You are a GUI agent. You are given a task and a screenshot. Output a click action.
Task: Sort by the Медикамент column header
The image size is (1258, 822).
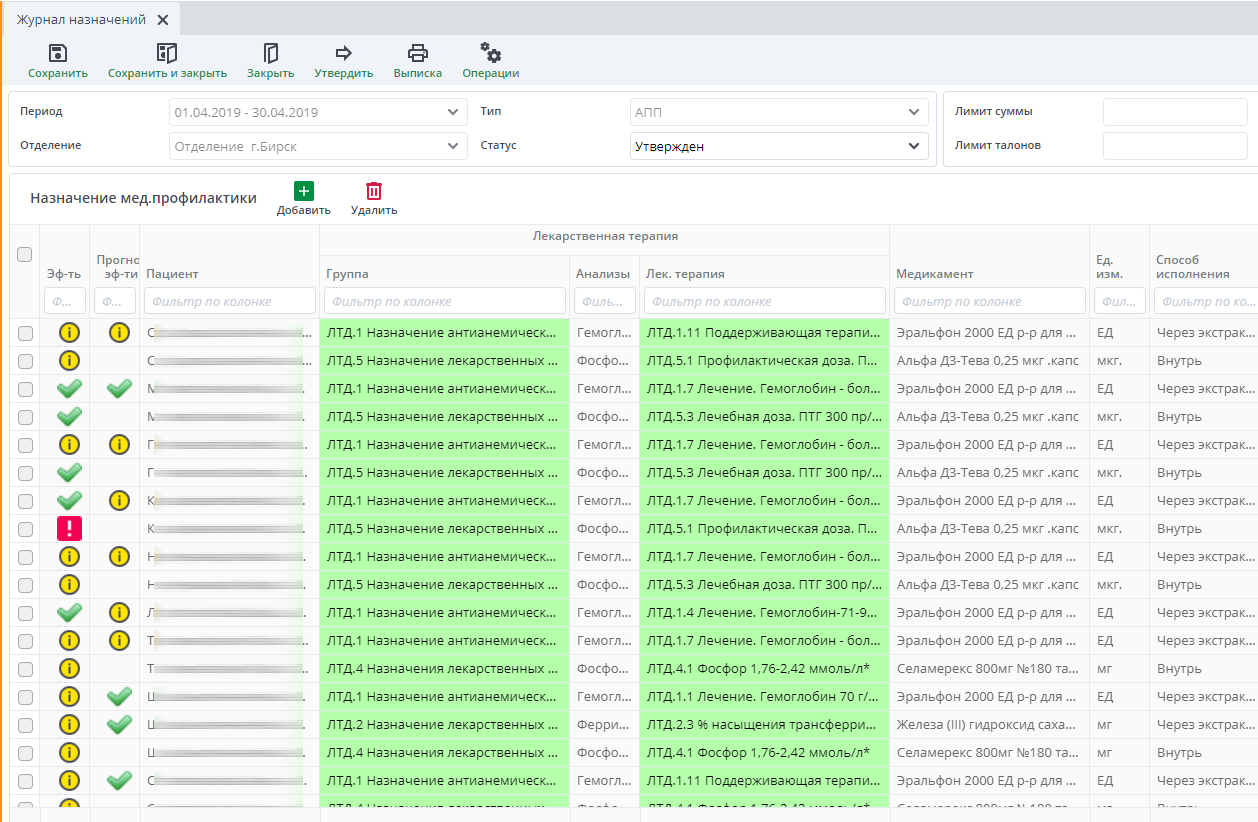click(934, 274)
